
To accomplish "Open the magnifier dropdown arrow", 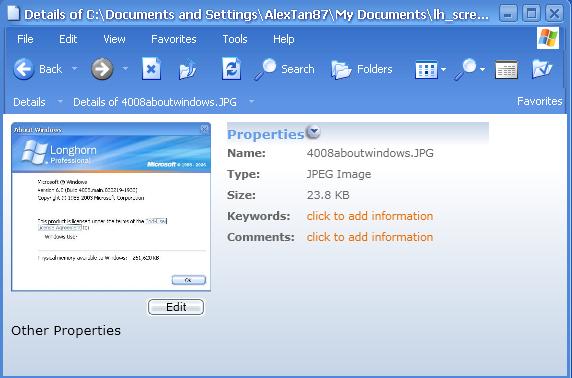I will tap(482, 69).
